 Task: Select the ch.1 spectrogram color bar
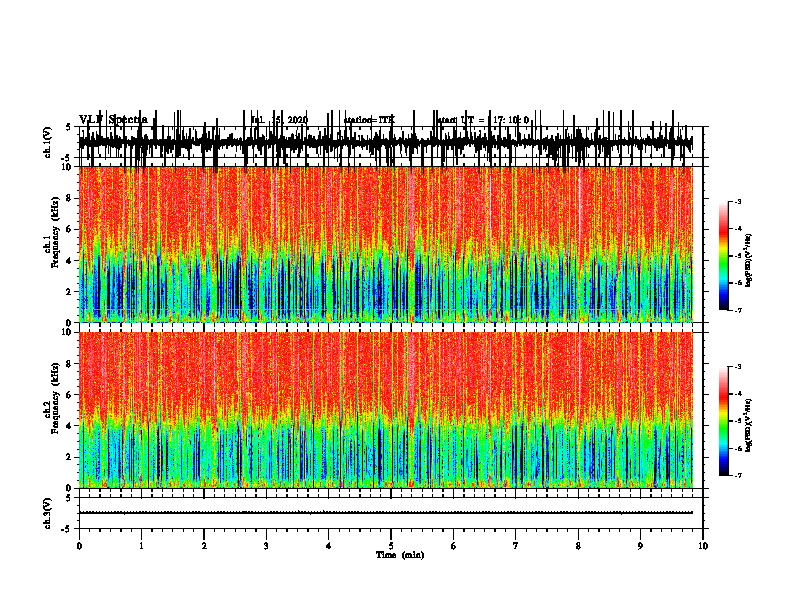724,256
